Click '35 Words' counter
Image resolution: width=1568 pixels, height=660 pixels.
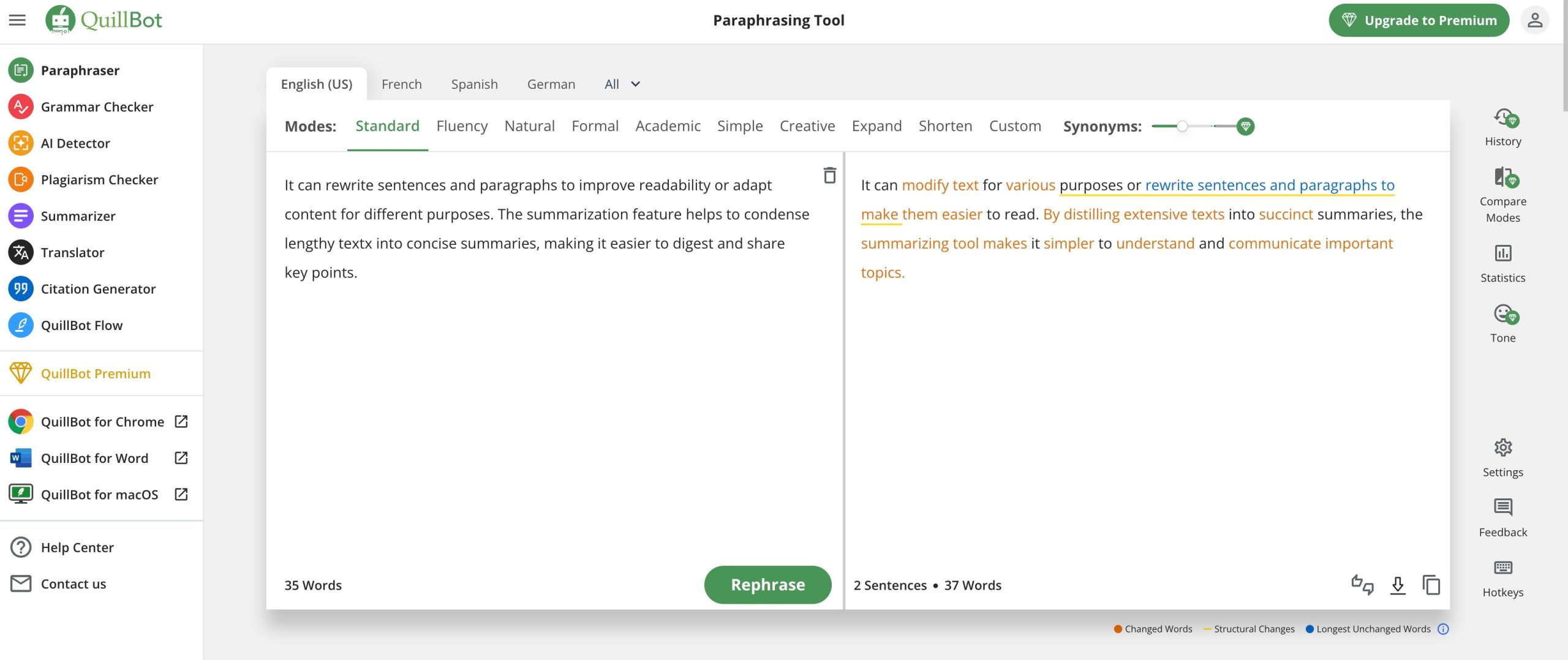coord(313,586)
